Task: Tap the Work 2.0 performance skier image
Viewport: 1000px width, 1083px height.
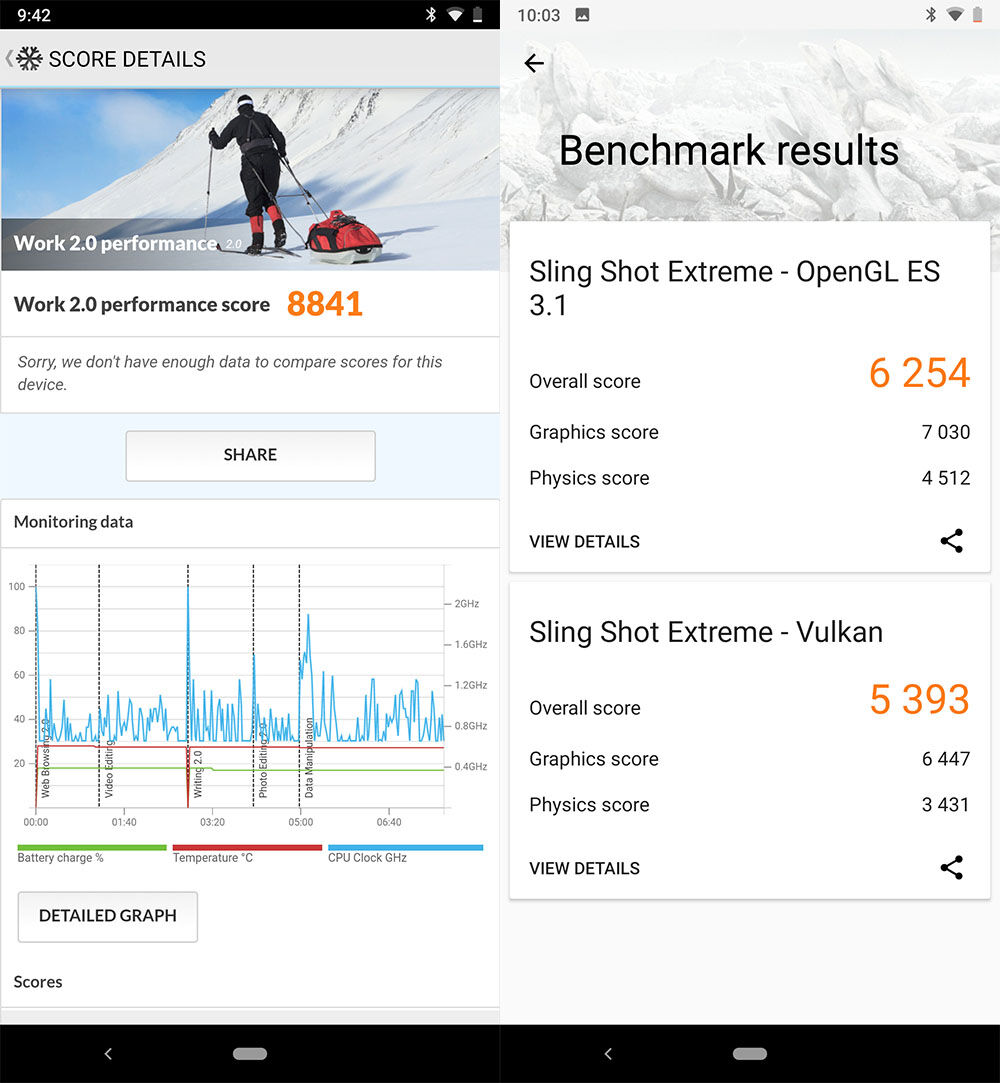Action: (250, 180)
